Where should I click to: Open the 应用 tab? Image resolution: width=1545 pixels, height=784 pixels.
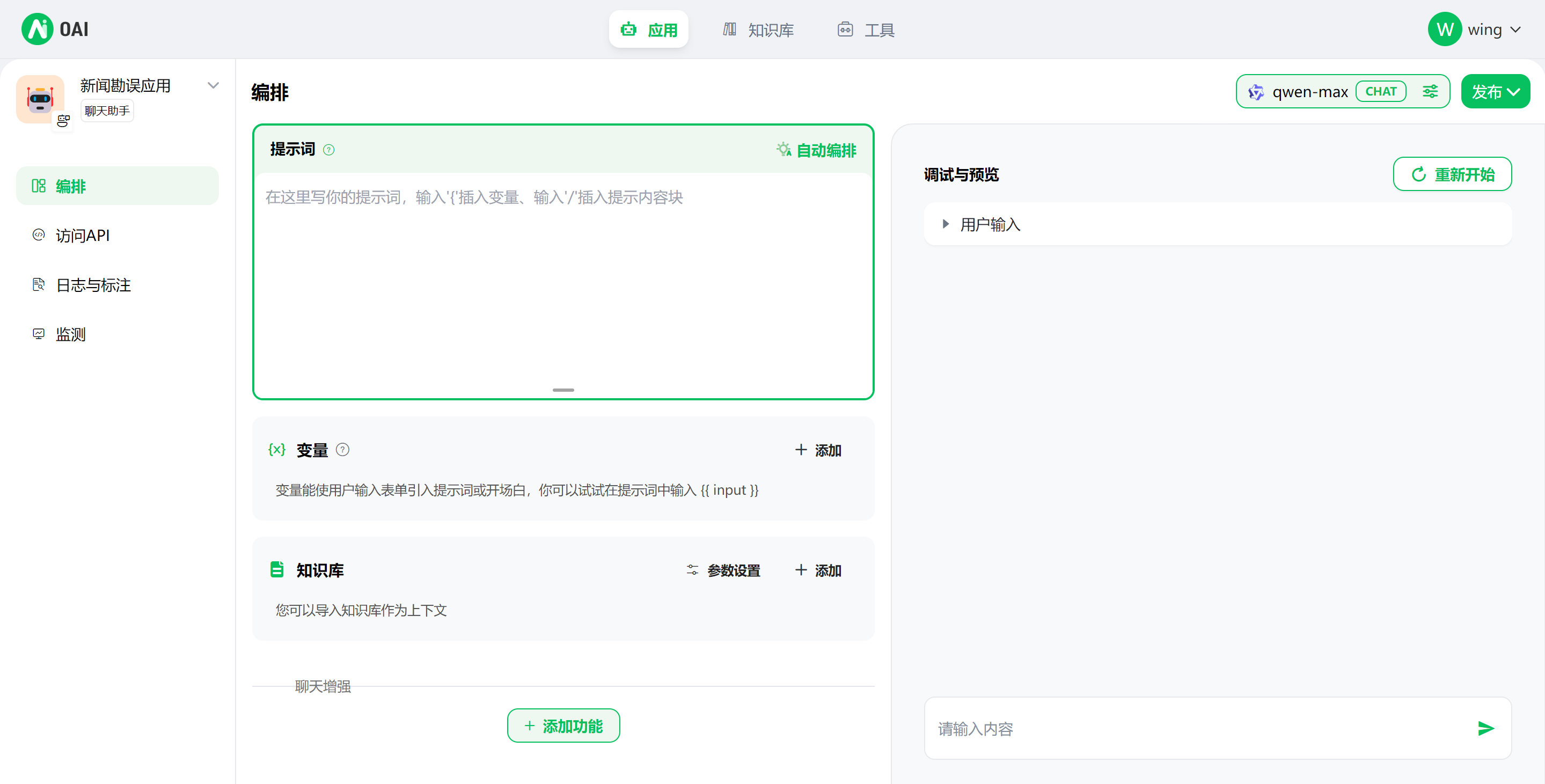[648, 30]
